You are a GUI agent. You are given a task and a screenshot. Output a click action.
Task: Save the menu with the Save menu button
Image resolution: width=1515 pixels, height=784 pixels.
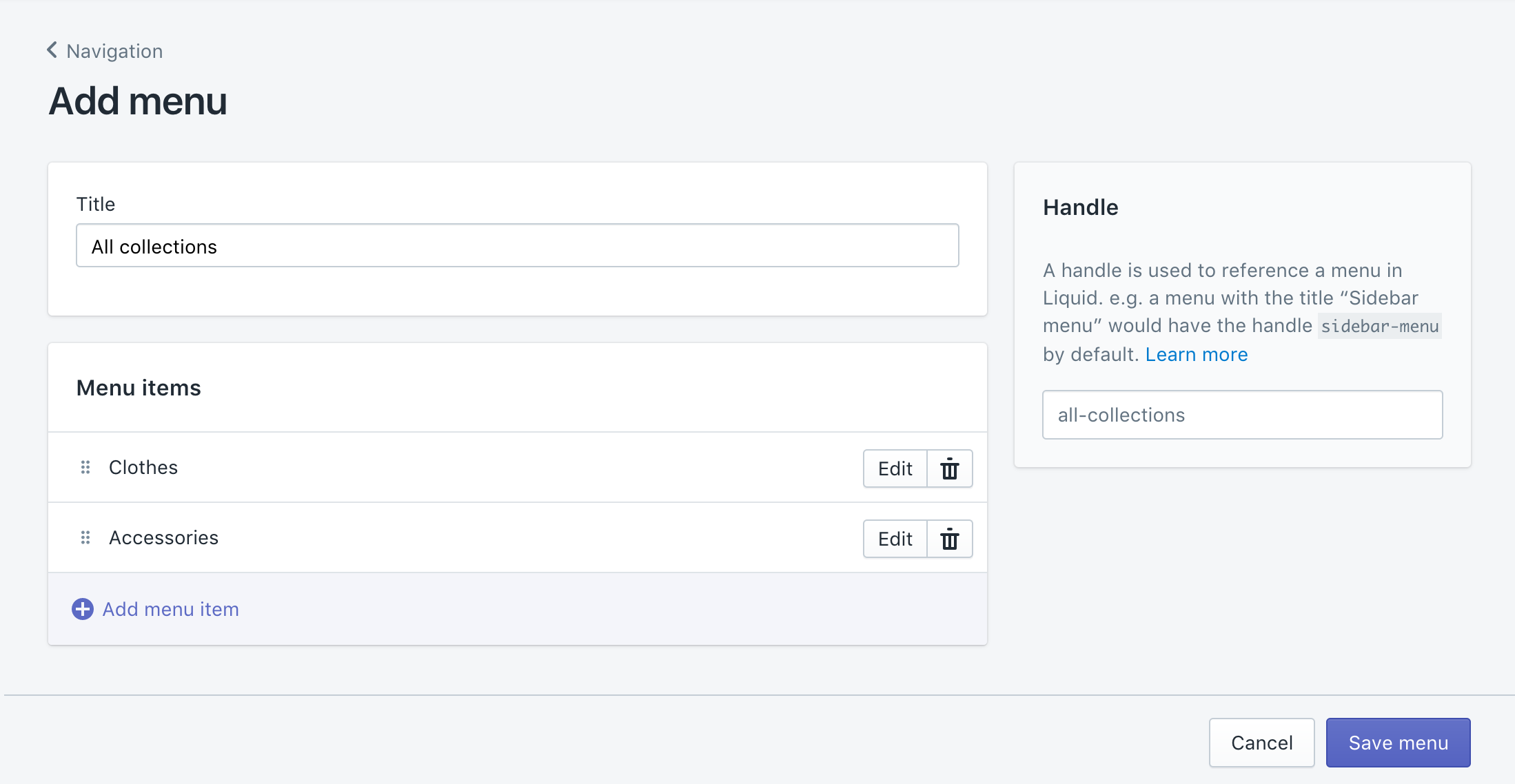(1398, 743)
